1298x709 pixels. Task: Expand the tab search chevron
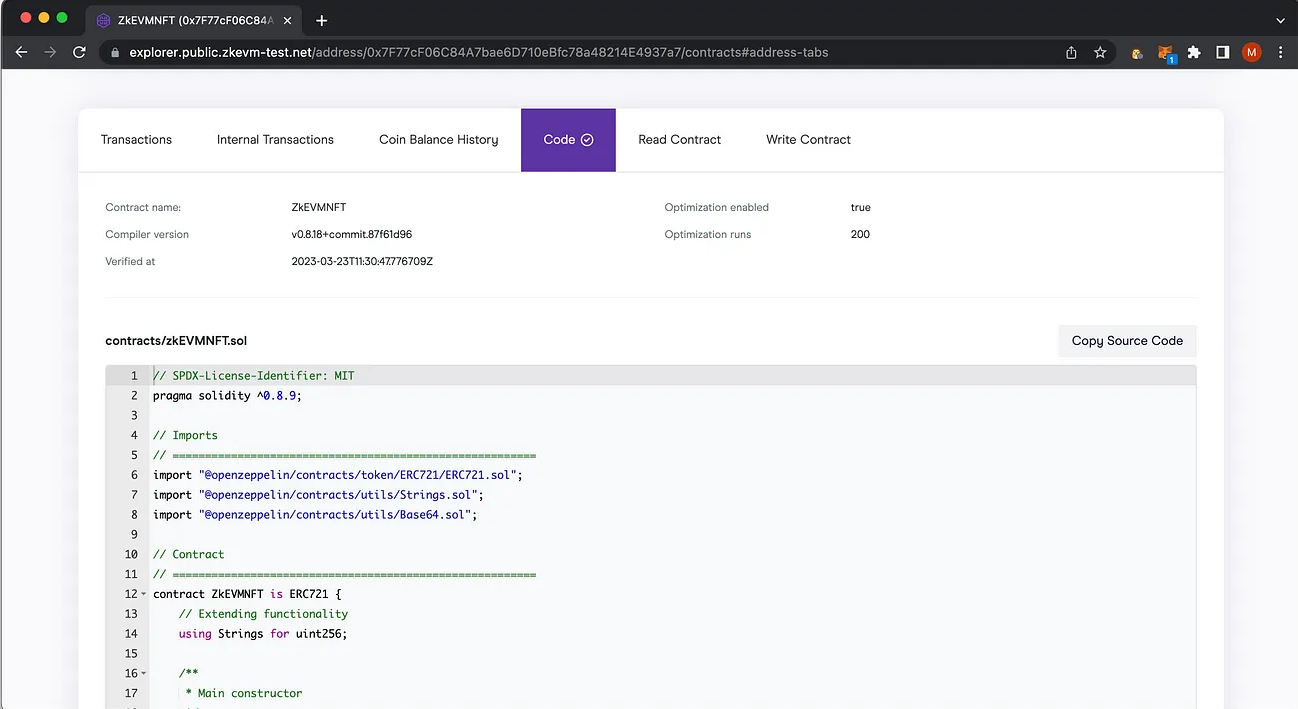click(x=1281, y=20)
